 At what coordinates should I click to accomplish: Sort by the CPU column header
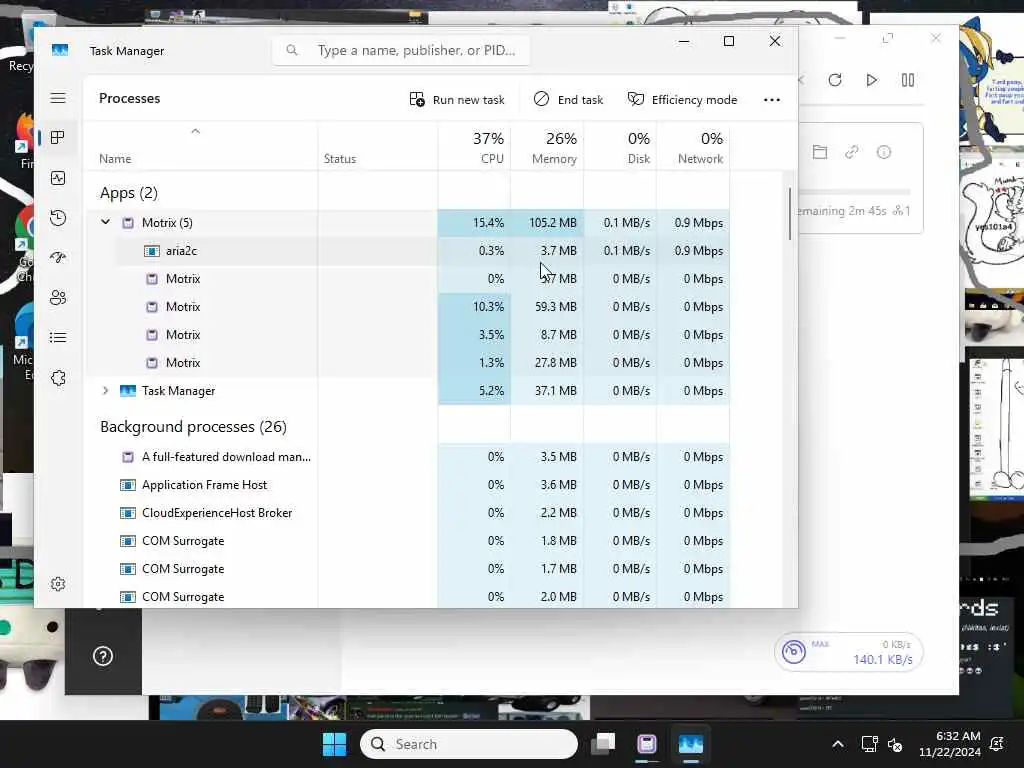pyautogui.click(x=488, y=148)
